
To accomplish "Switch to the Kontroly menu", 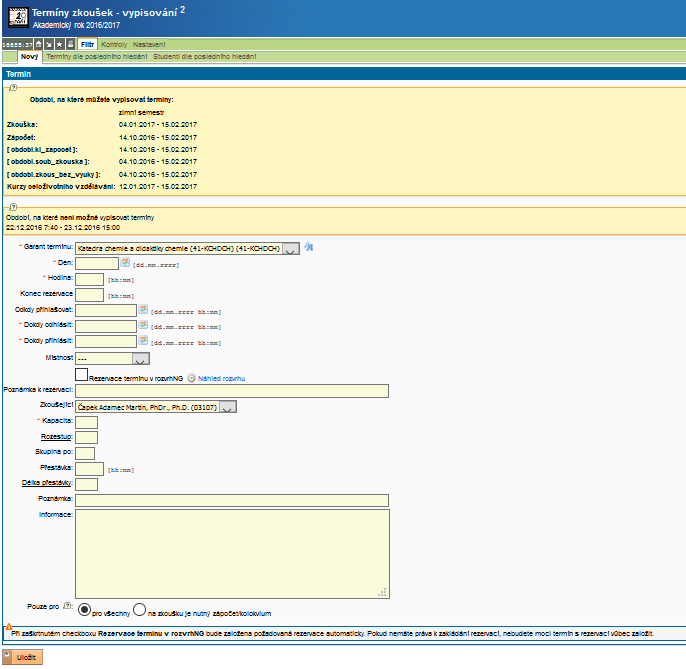I will click(x=113, y=45).
